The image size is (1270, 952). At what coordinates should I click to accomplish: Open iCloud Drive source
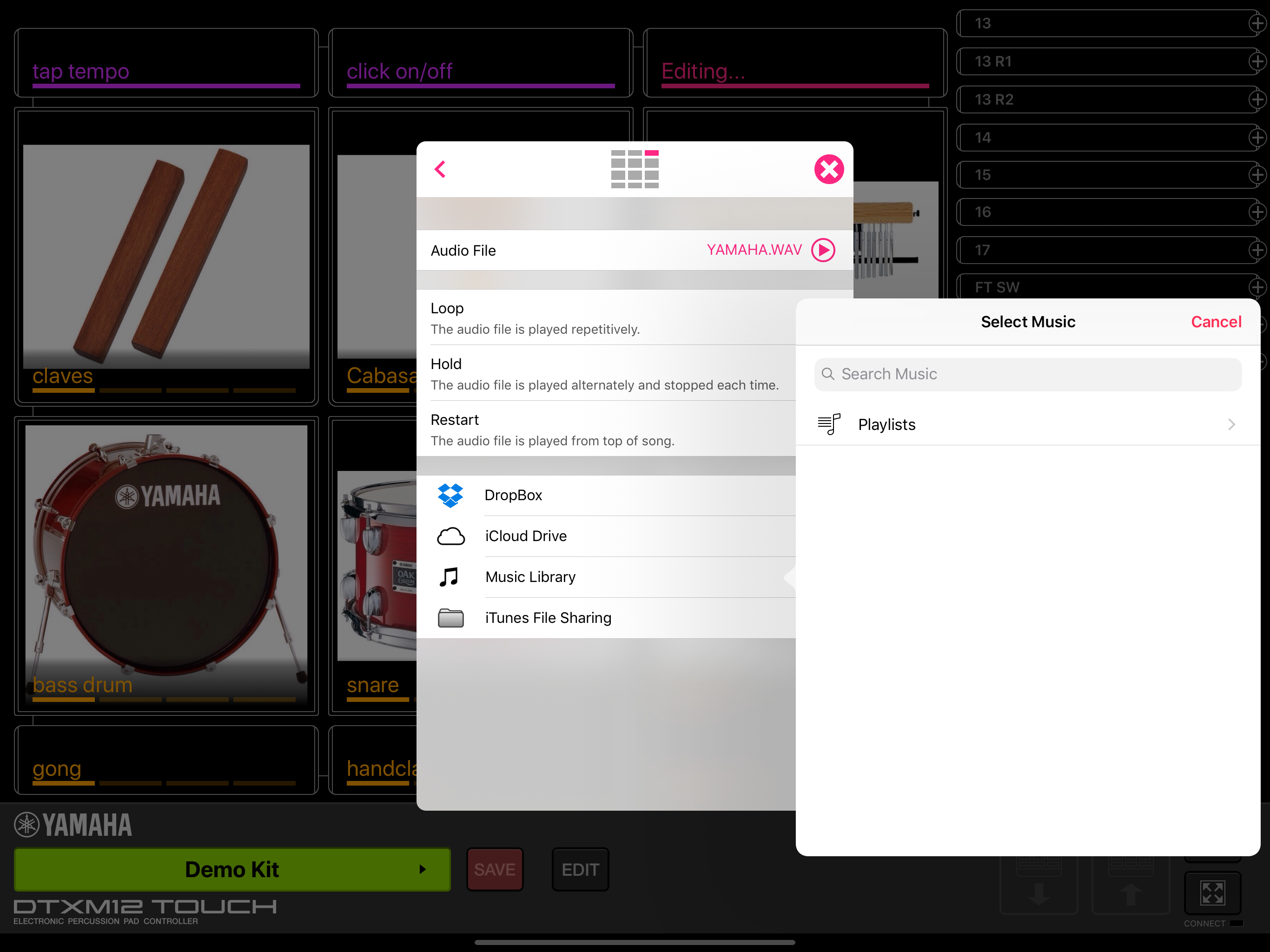pos(606,535)
